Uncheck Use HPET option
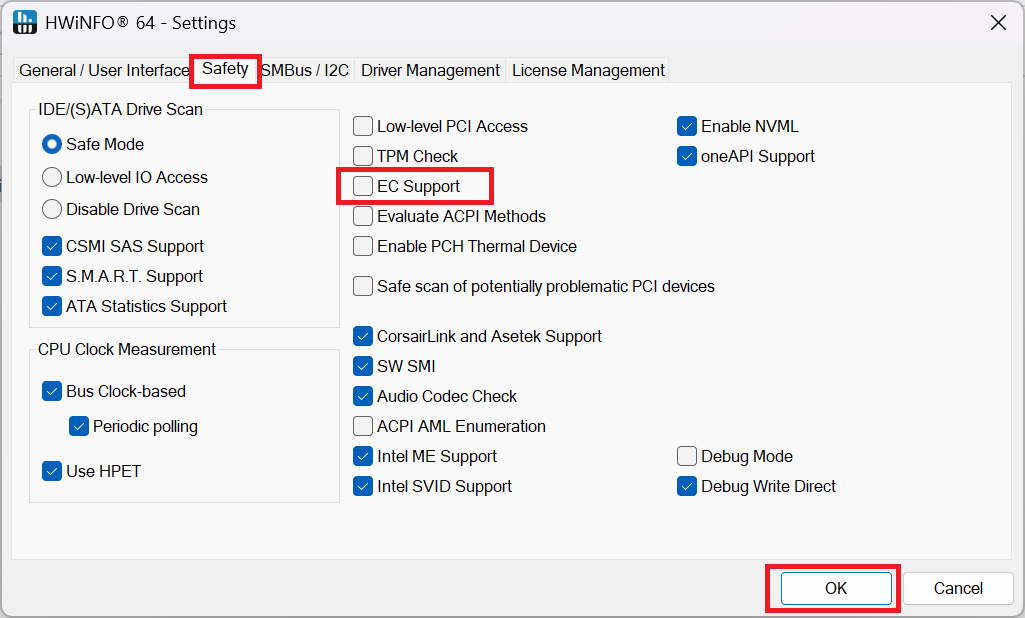The width and height of the screenshot is (1025, 618). [x=52, y=471]
